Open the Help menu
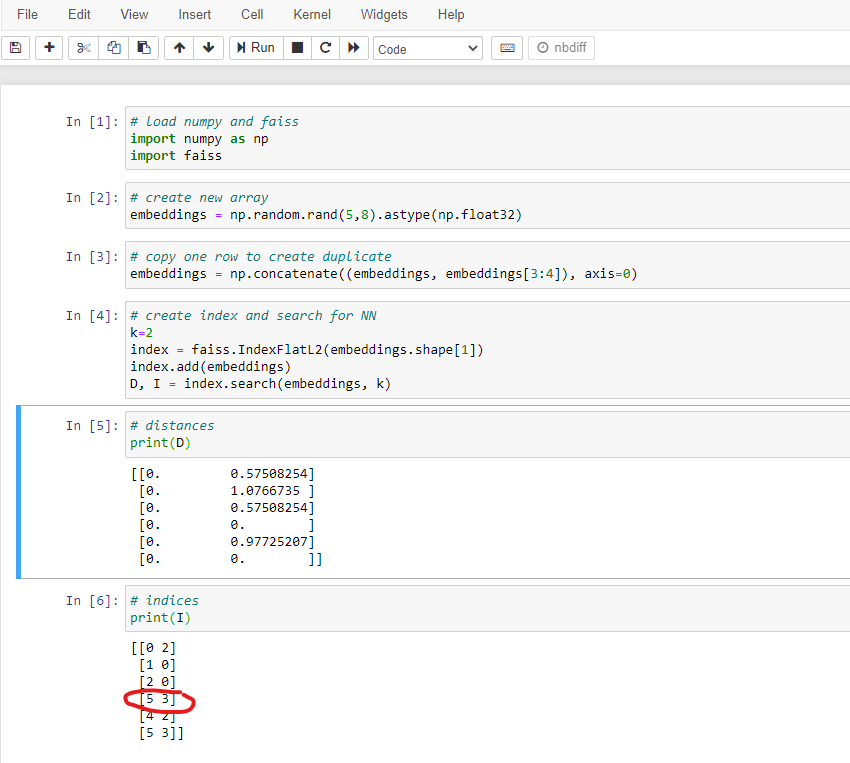Screen dimensions: 850x763 [451, 15]
